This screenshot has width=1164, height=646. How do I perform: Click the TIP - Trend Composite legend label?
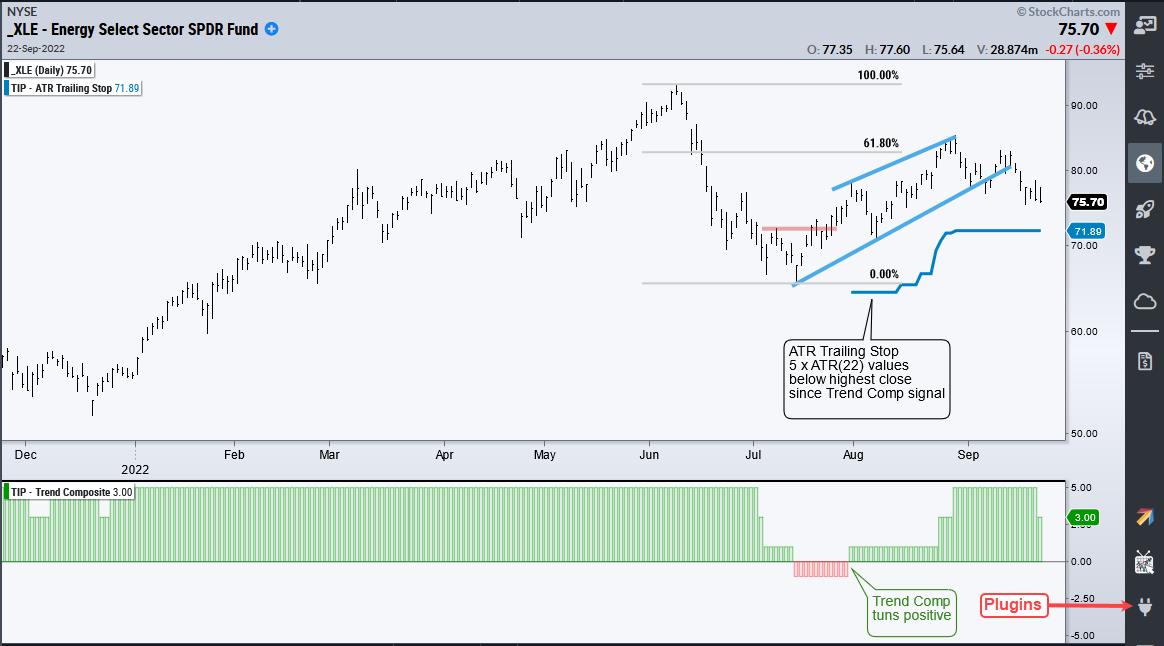pyautogui.click(x=70, y=492)
